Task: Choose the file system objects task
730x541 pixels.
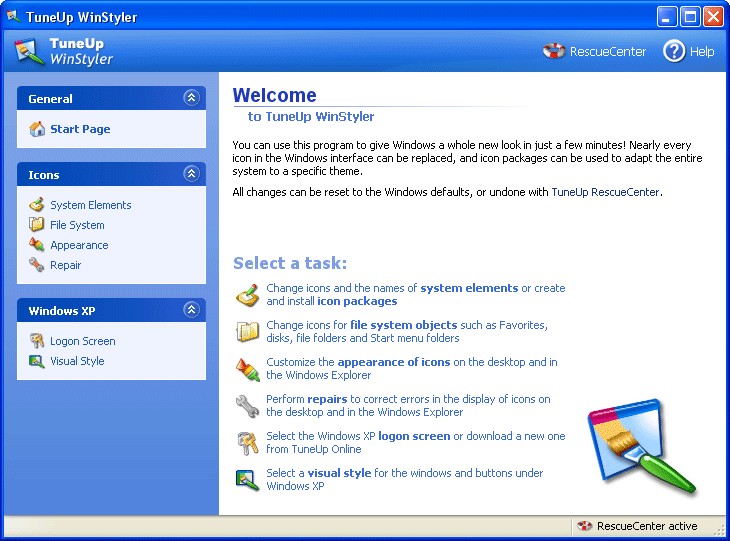Action: [406, 331]
